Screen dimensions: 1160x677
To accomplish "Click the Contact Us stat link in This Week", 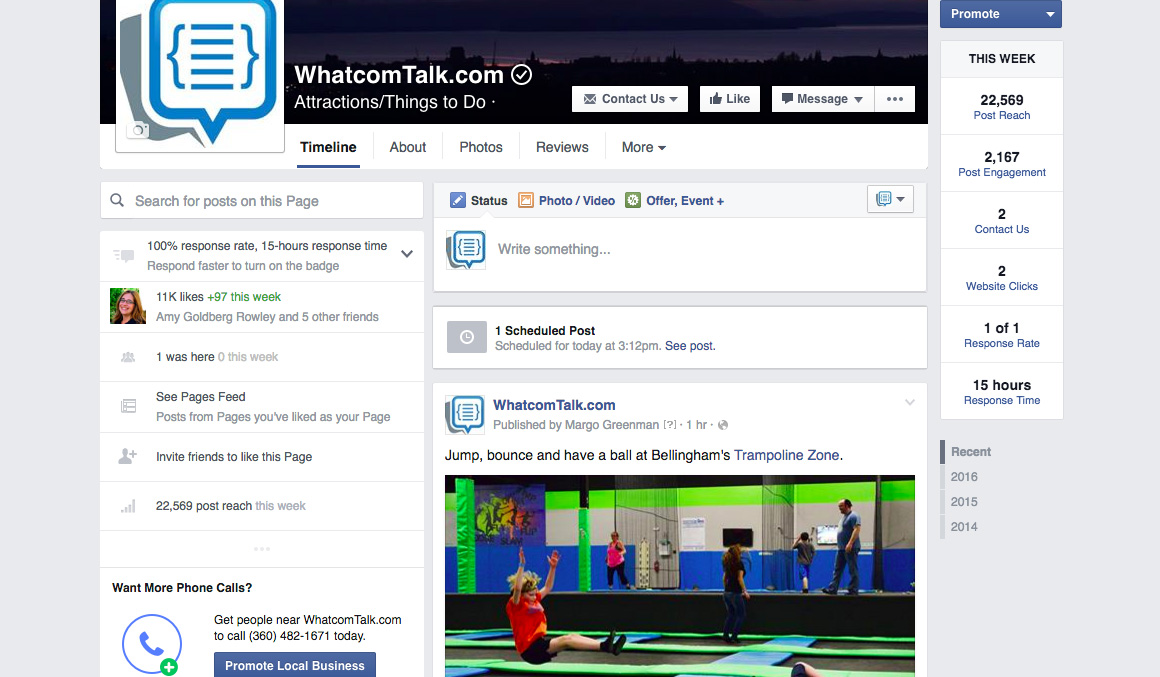I will click(1002, 229).
